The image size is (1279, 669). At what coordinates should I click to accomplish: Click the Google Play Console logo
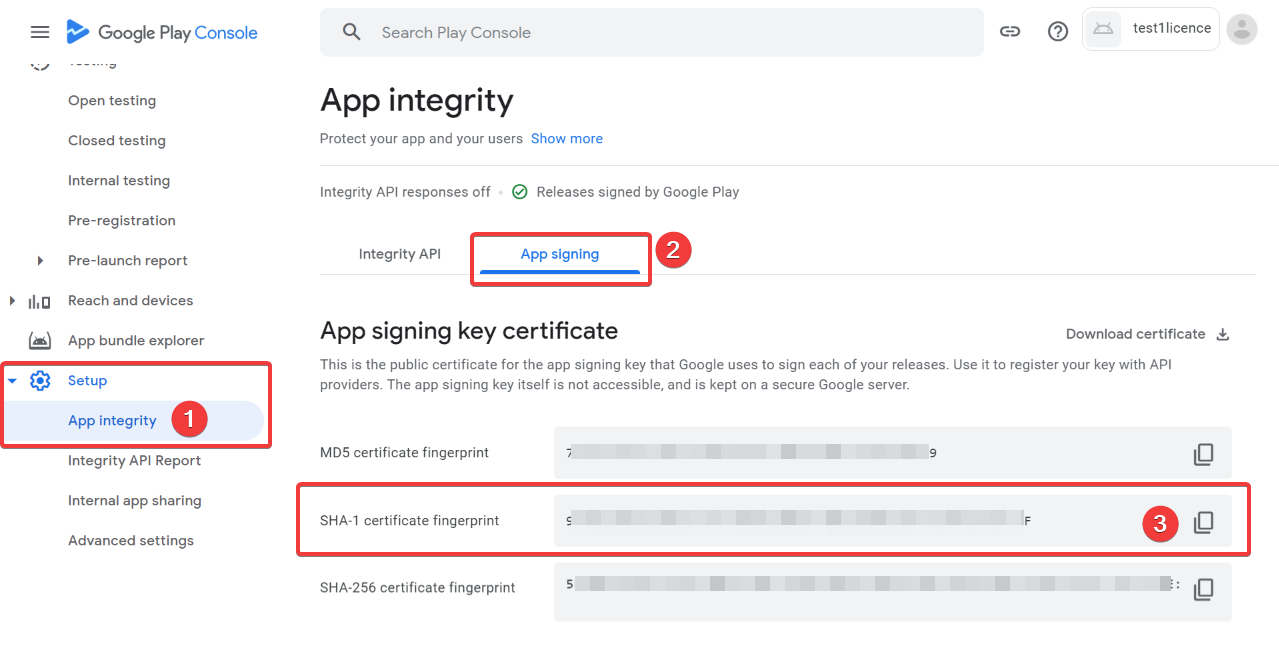(x=162, y=32)
